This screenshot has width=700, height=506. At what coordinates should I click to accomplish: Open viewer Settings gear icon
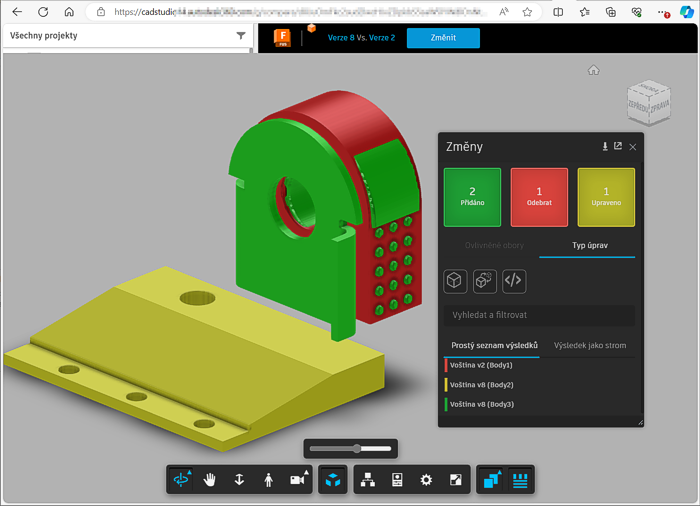coord(426,480)
